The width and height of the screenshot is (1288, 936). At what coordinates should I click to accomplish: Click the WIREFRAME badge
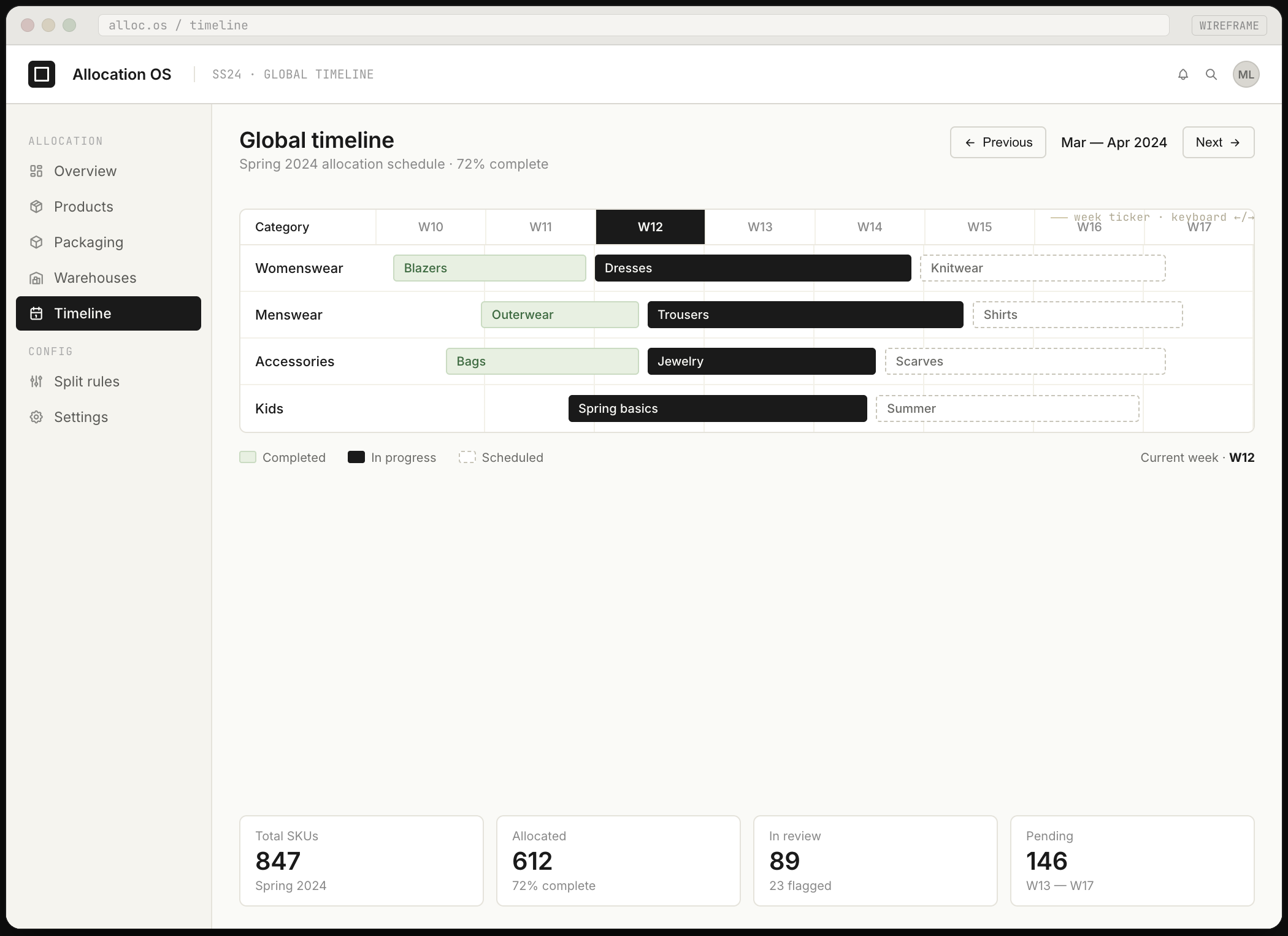[x=1229, y=25]
